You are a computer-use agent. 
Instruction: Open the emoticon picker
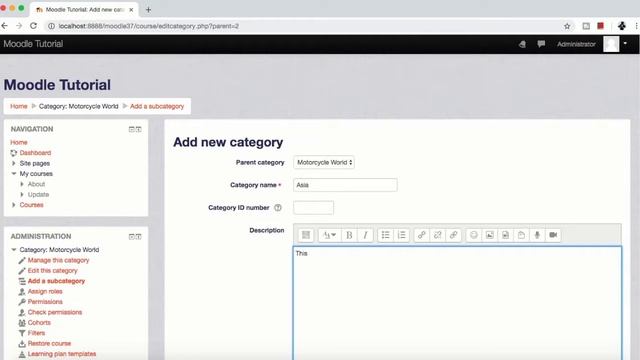pos(473,235)
